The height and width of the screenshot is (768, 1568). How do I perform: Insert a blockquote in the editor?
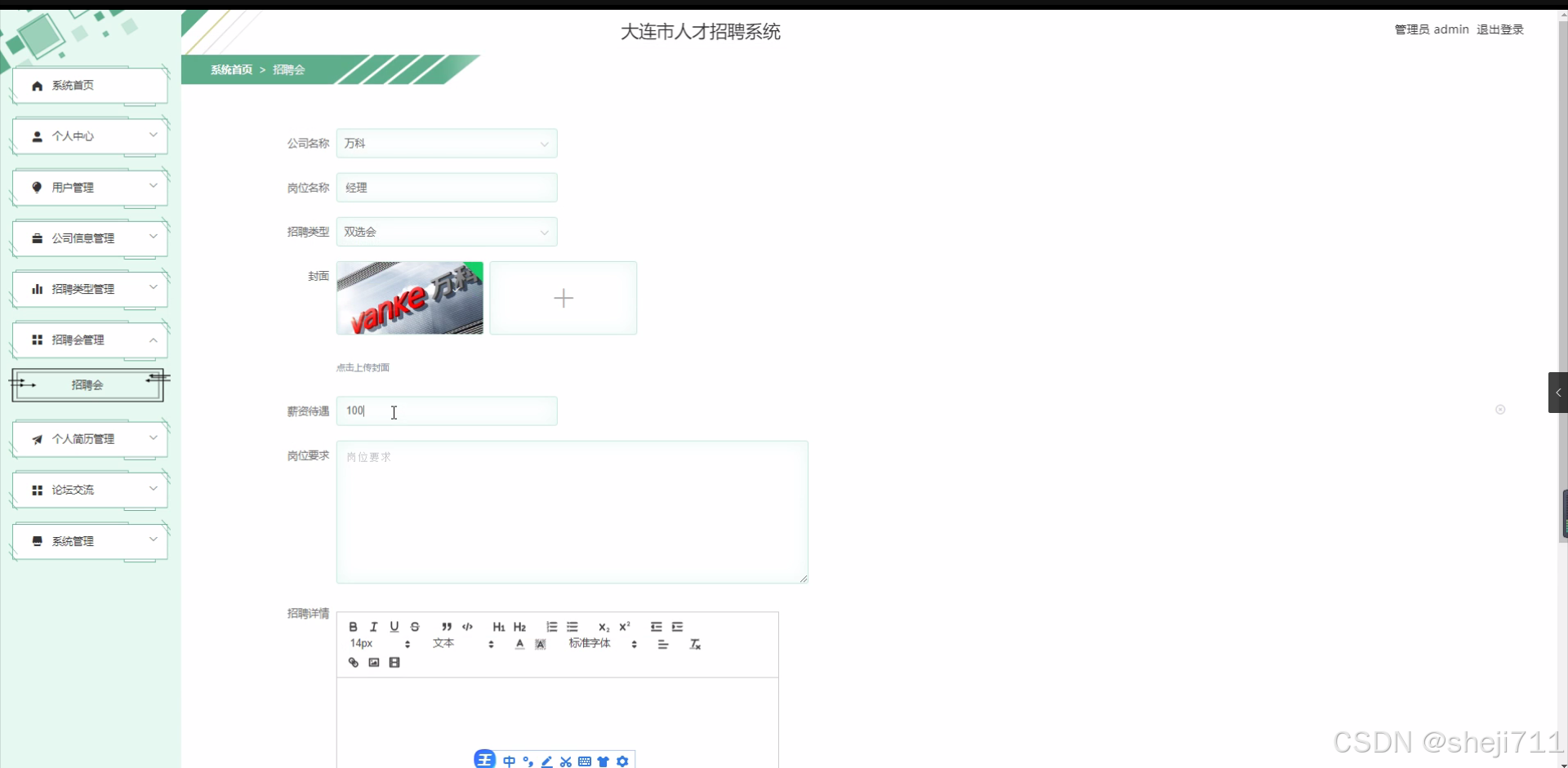[447, 626]
